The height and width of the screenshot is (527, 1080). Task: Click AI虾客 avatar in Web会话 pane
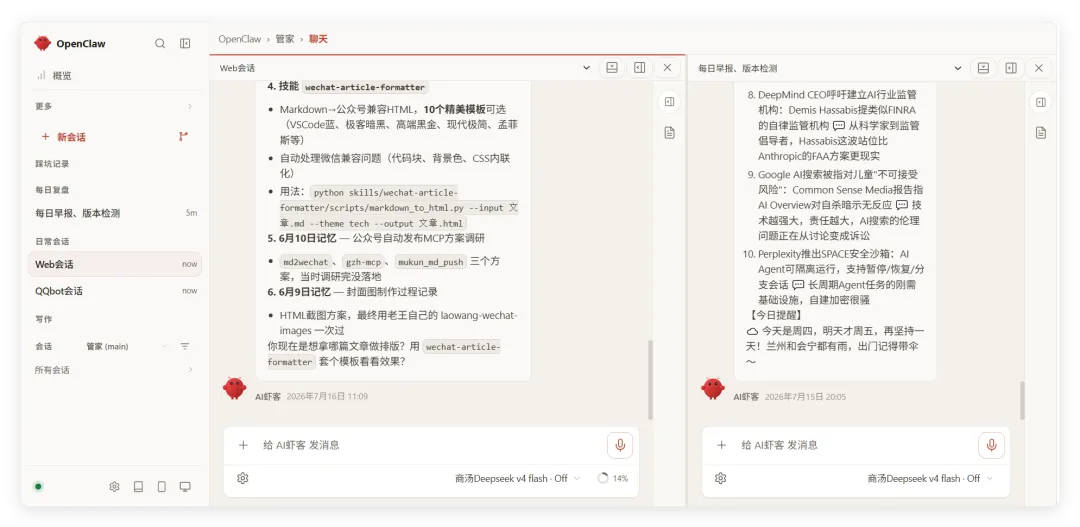(x=235, y=389)
